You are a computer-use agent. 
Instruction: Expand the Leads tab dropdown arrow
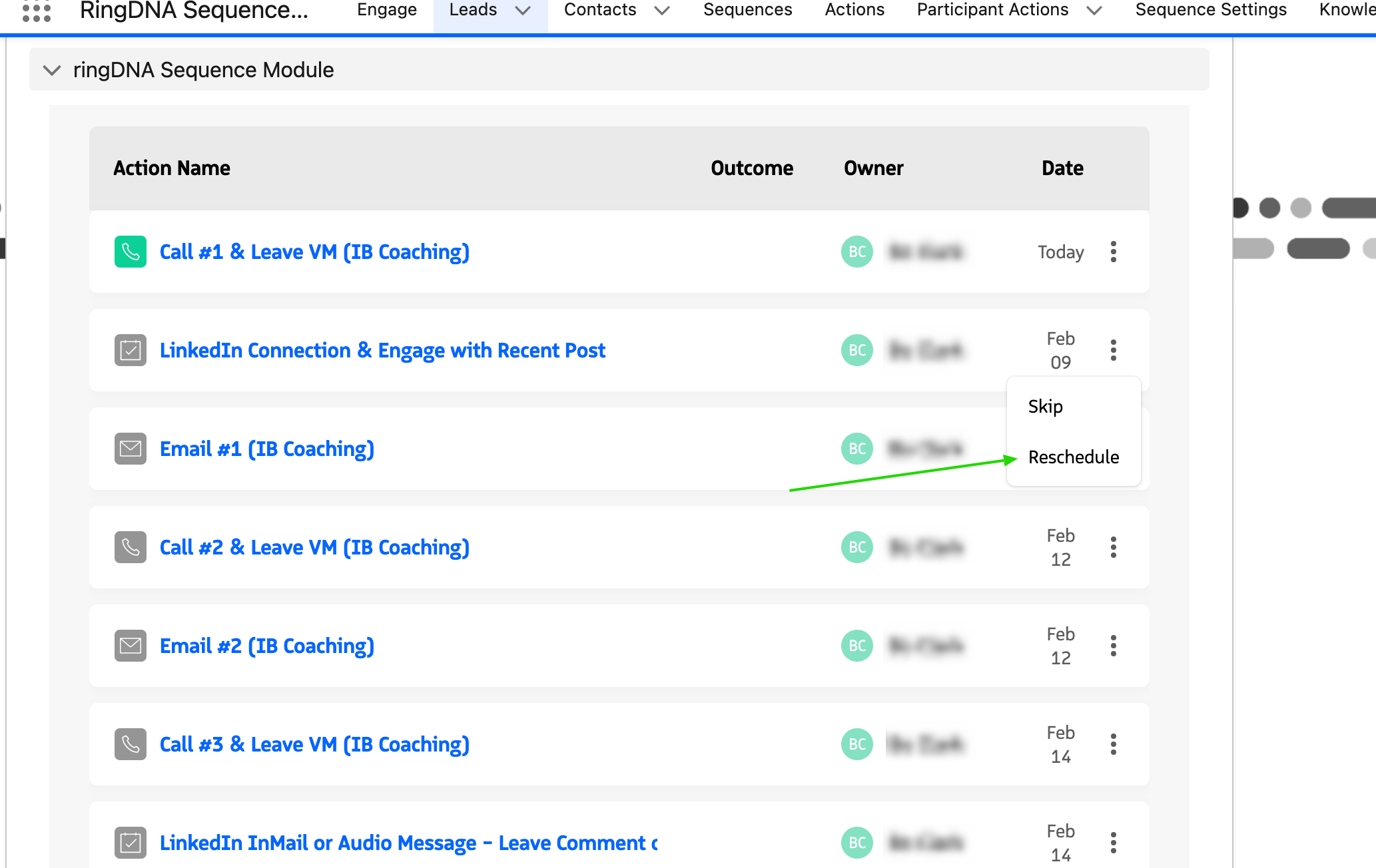(523, 10)
